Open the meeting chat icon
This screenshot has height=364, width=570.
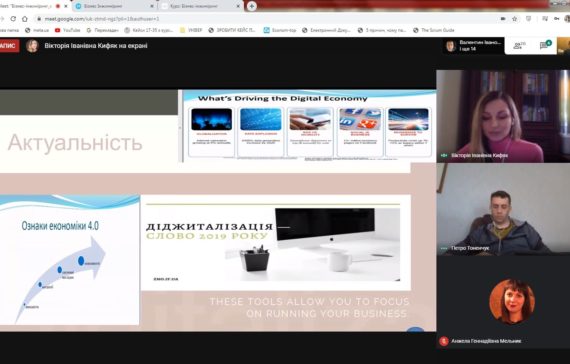point(545,45)
